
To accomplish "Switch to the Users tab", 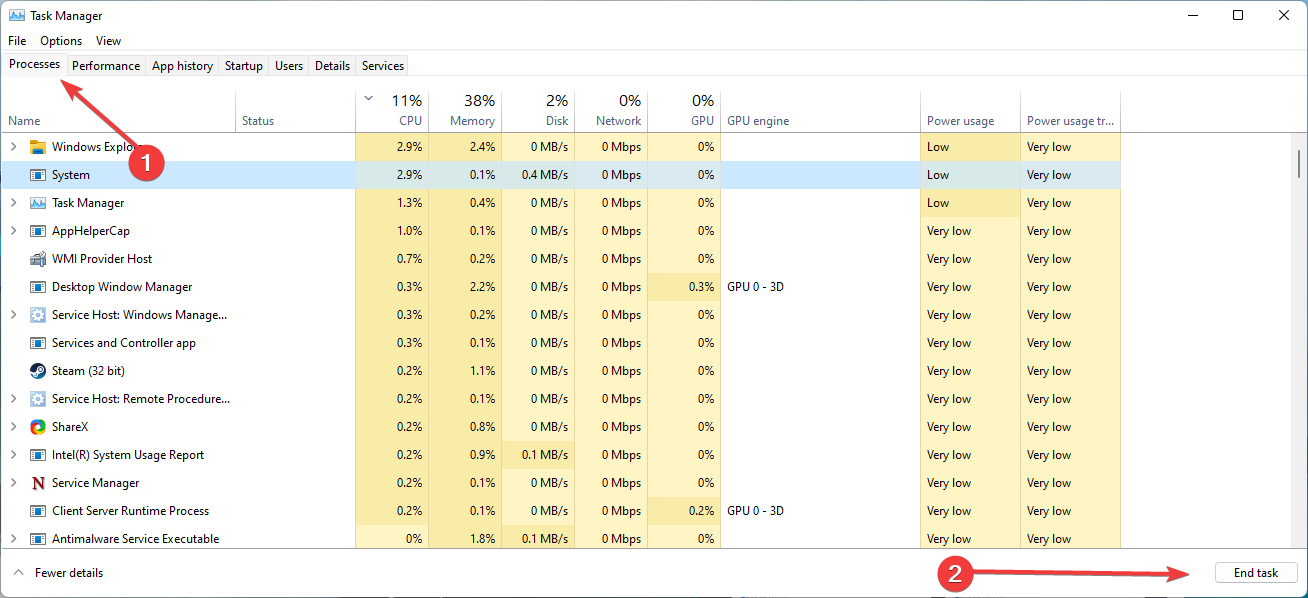I will pos(289,66).
